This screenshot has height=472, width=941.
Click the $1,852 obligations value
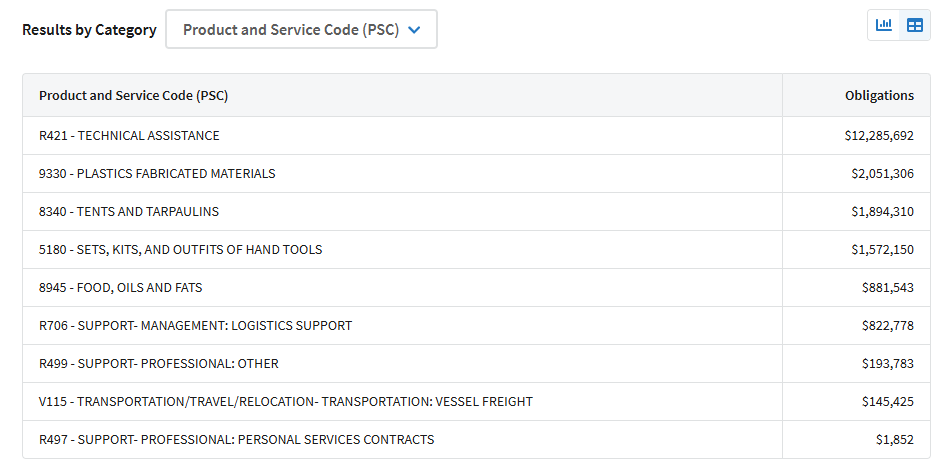895,440
